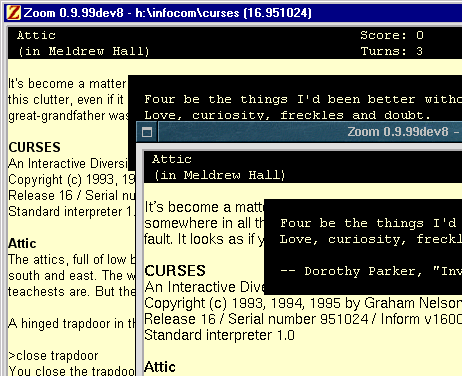
Task: Click 'Copyright (c) 1993, 1994, 1995 by Graham Nelson' line
Action: pos(303,303)
